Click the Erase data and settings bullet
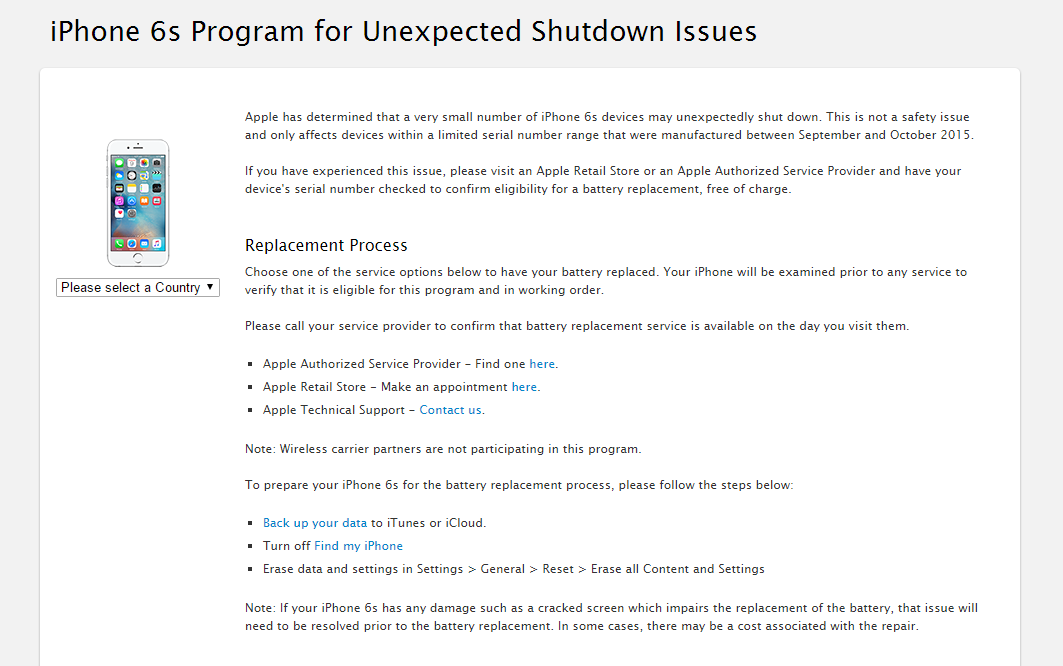 pyautogui.click(x=514, y=569)
